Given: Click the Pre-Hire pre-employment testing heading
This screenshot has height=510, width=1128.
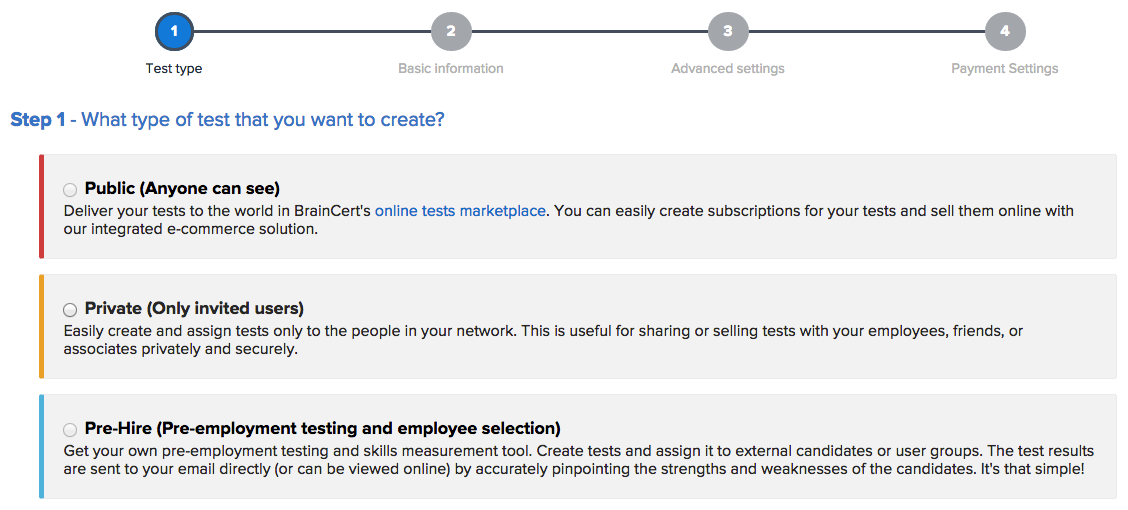Looking at the screenshot, I should coord(322,429).
